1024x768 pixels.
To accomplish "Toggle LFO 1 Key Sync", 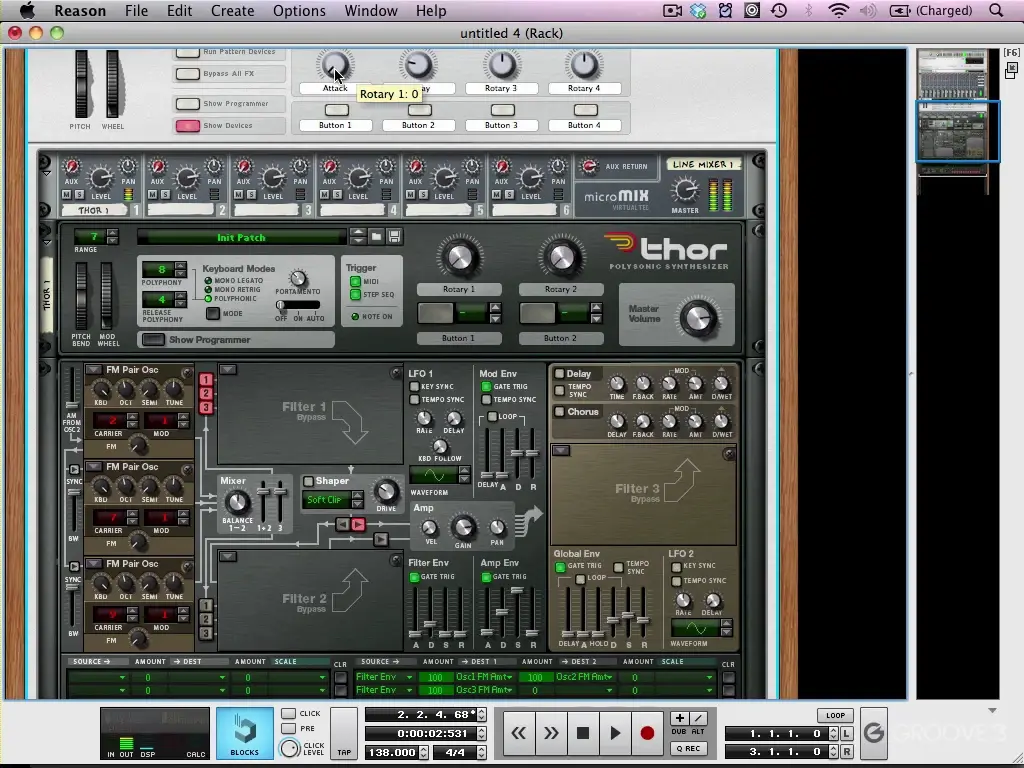I will [x=414, y=387].
